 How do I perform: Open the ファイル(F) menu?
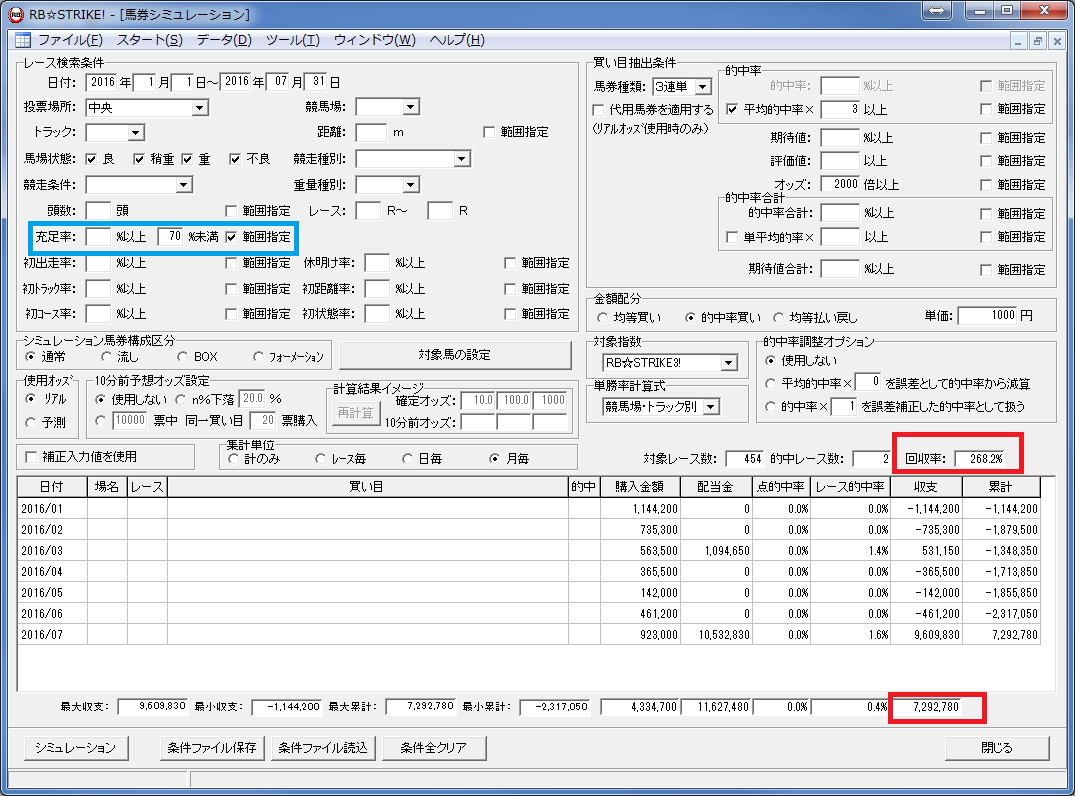70,40
